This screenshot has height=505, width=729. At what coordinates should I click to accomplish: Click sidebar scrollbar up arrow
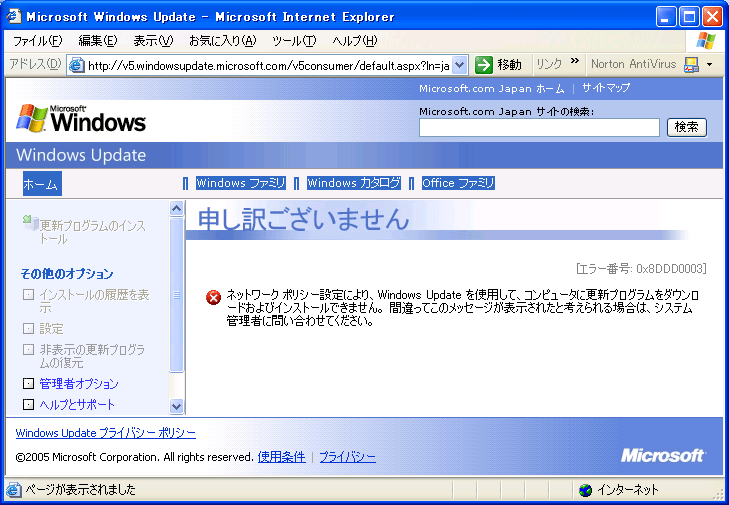pos(176,209)
